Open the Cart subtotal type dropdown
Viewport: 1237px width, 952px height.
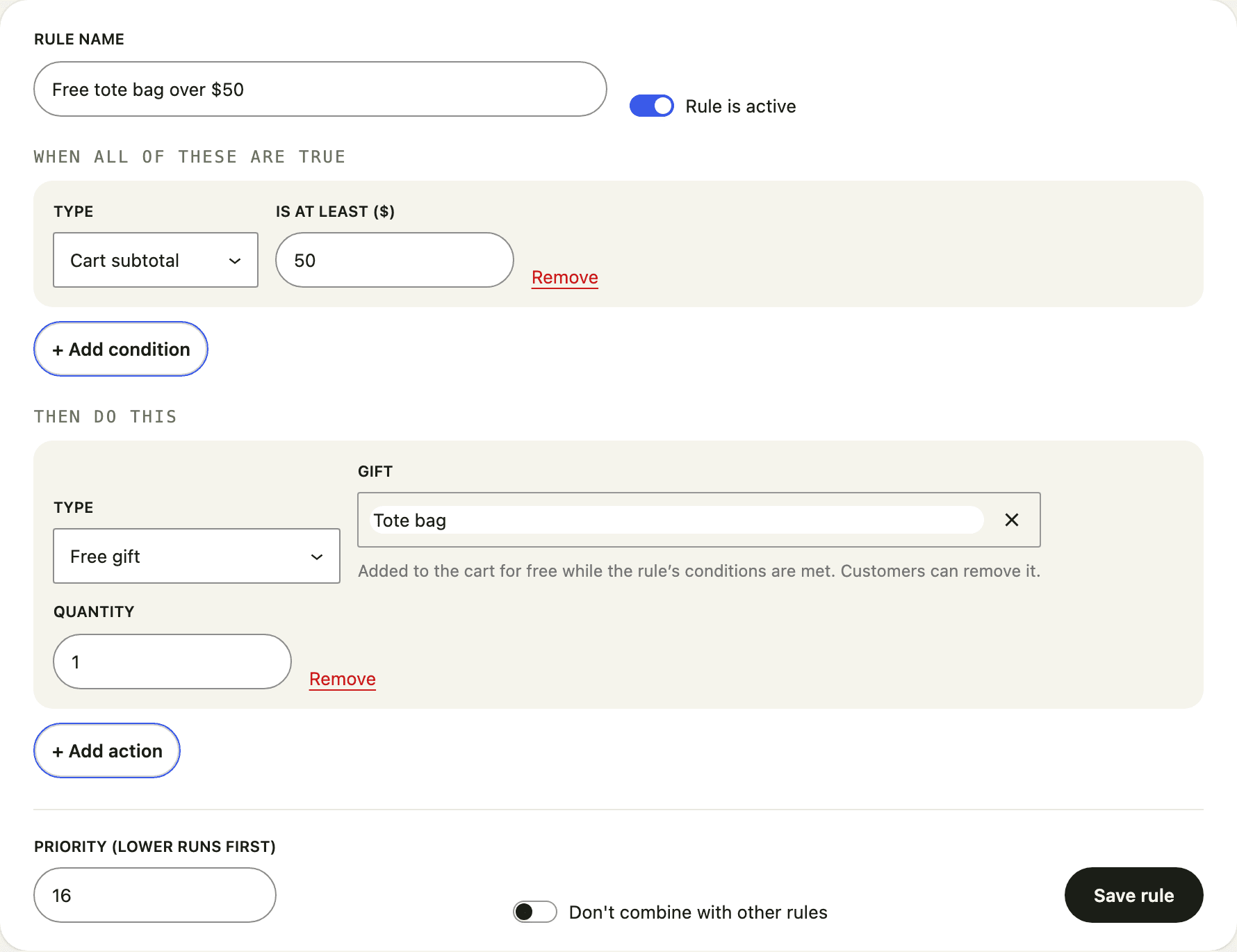pos(156,260)
